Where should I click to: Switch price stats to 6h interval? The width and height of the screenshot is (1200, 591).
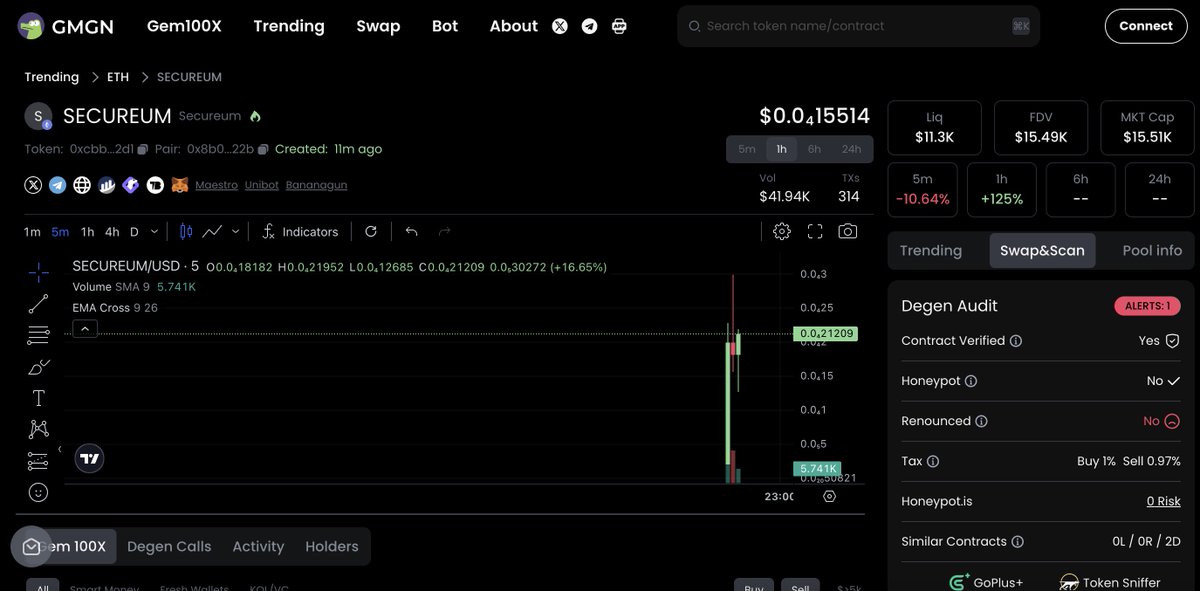815,149
